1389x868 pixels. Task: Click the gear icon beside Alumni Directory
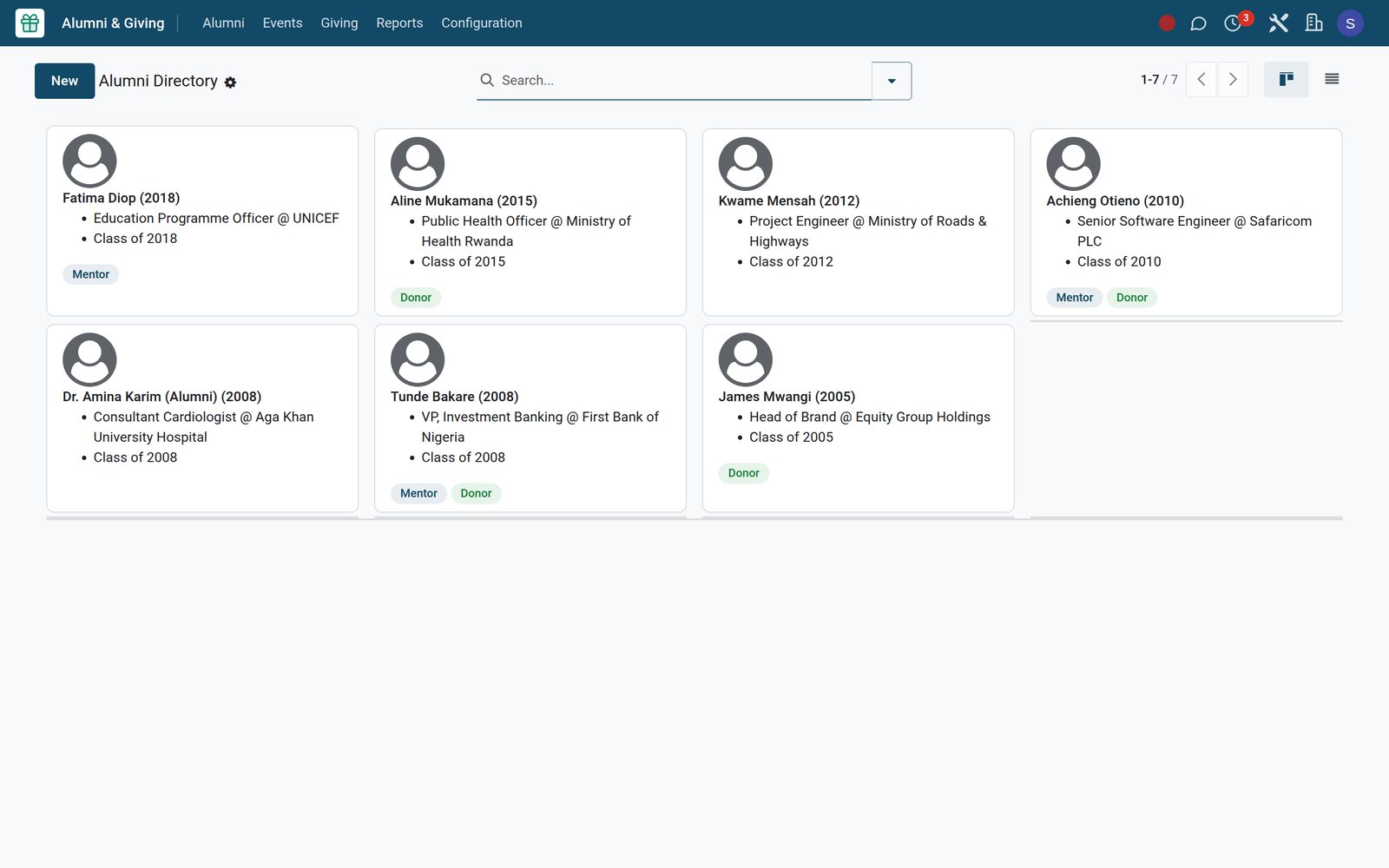pos(230,82)
